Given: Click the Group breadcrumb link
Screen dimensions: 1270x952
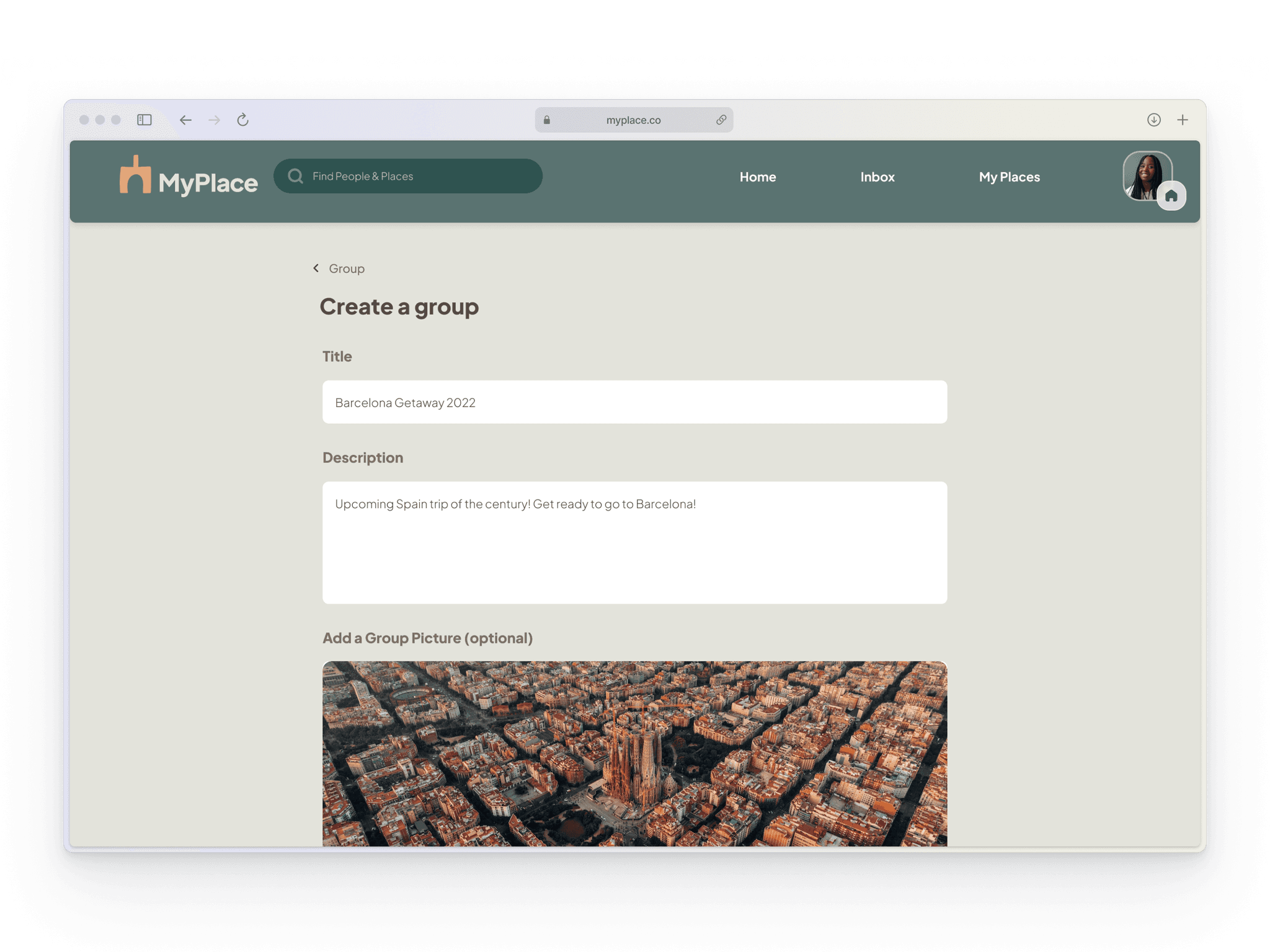Looking at the screenshot, I should point(347,268).
